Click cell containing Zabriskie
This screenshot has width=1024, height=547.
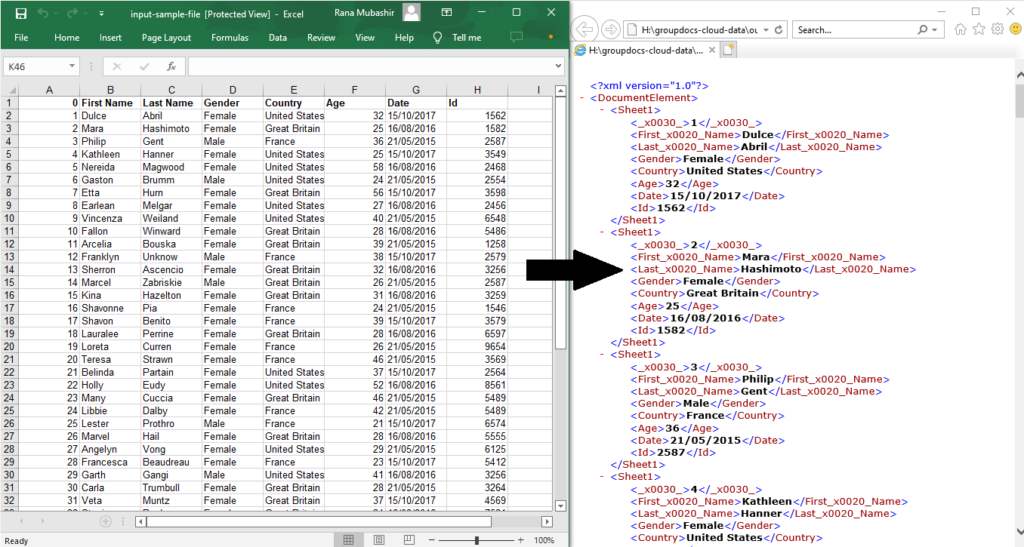[171, 283]
